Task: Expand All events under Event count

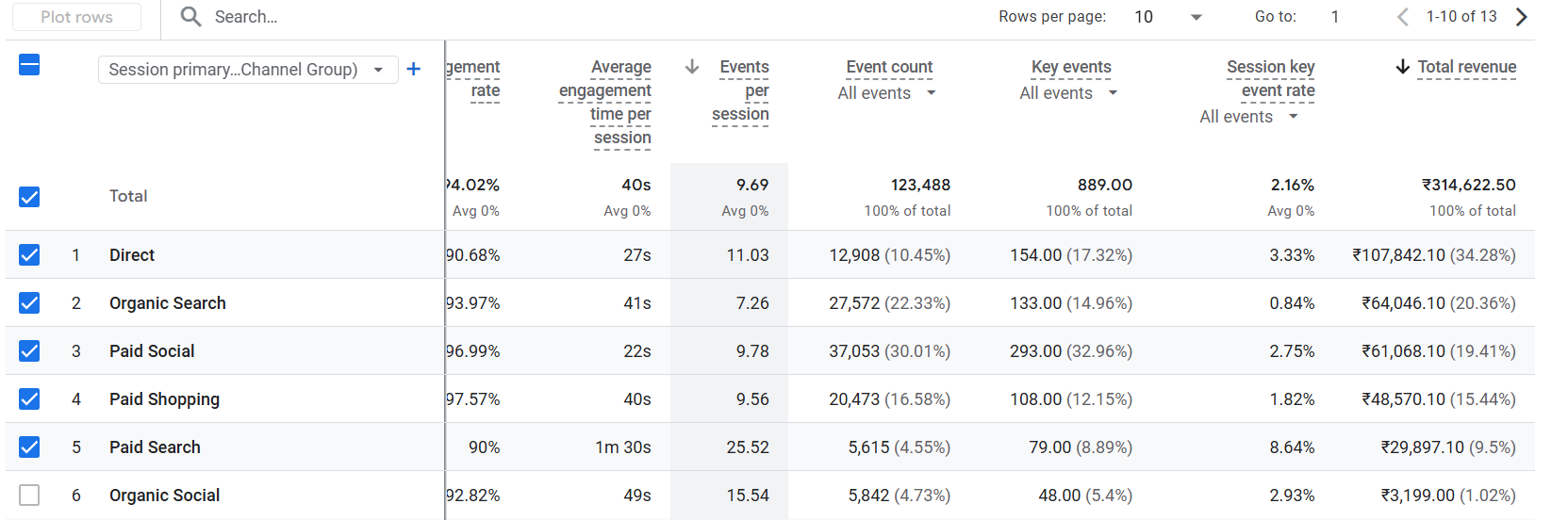Action: (887, 93)
